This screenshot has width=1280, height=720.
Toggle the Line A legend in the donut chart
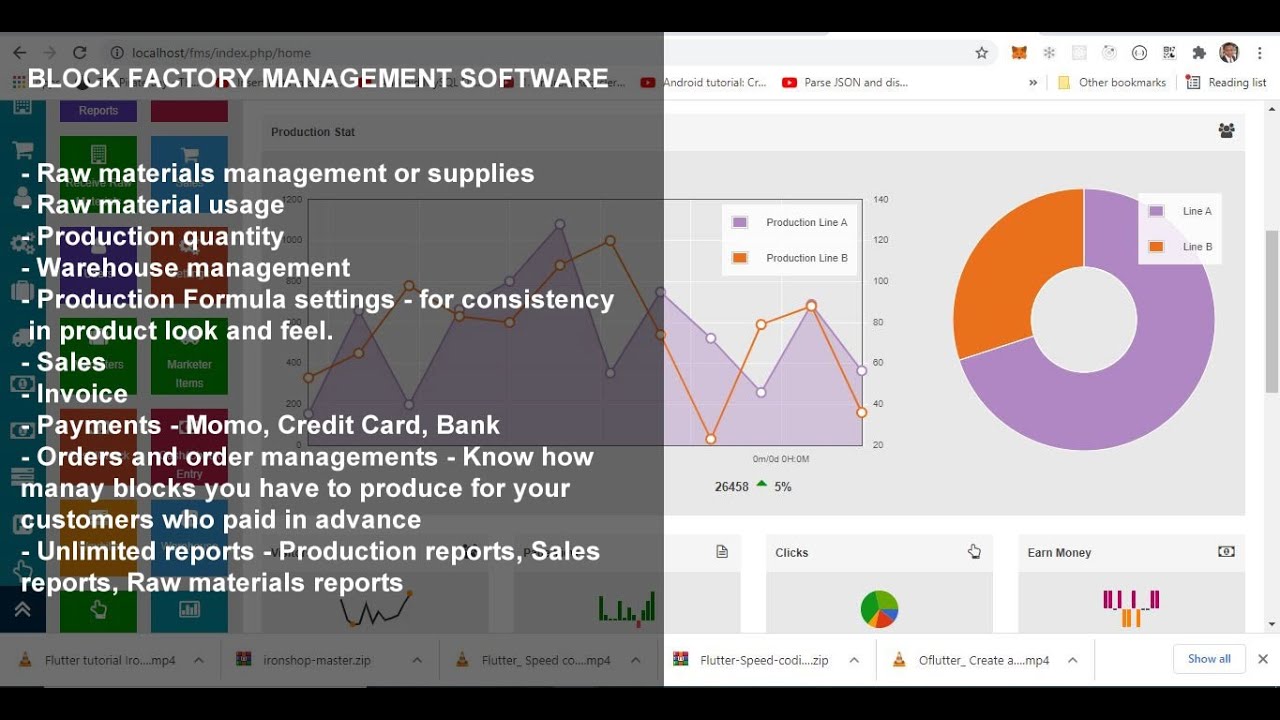[x=1180, y=211]
